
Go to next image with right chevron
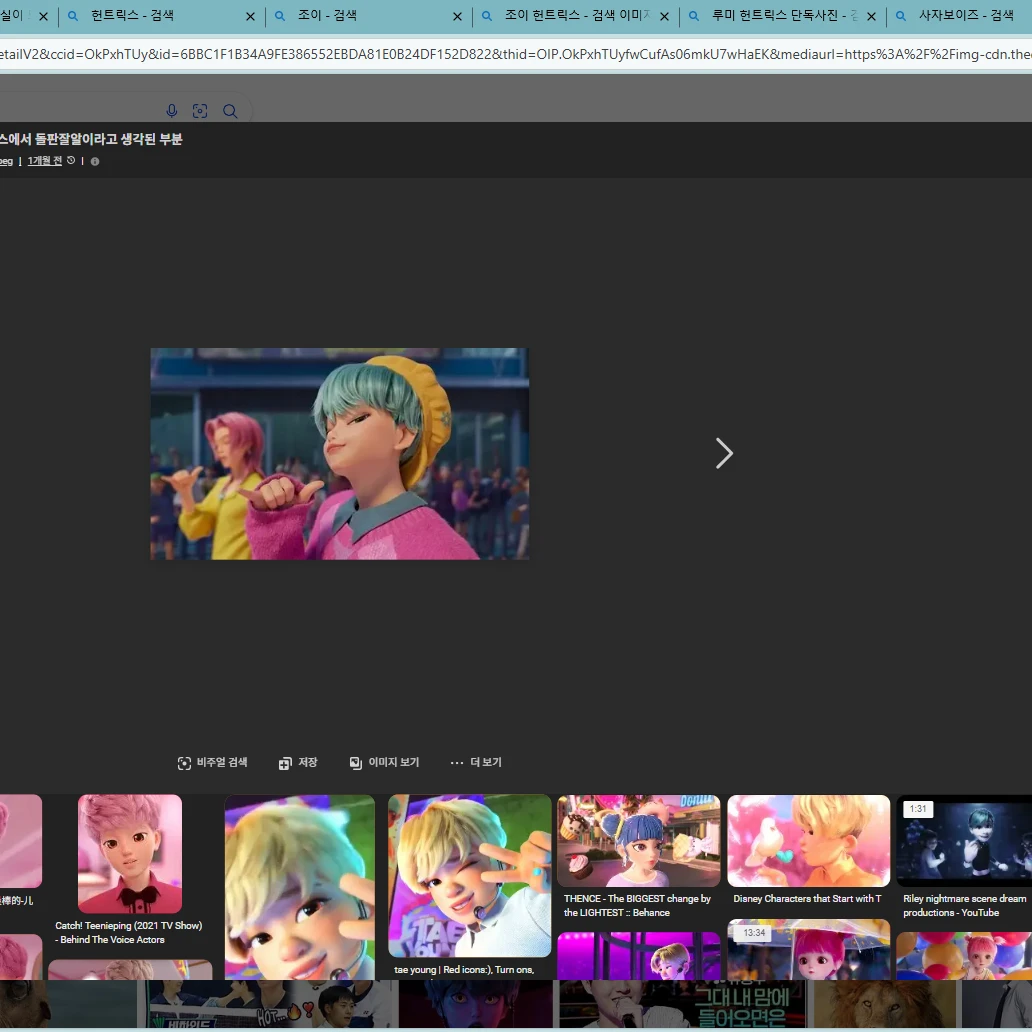(x=724, y=453)
